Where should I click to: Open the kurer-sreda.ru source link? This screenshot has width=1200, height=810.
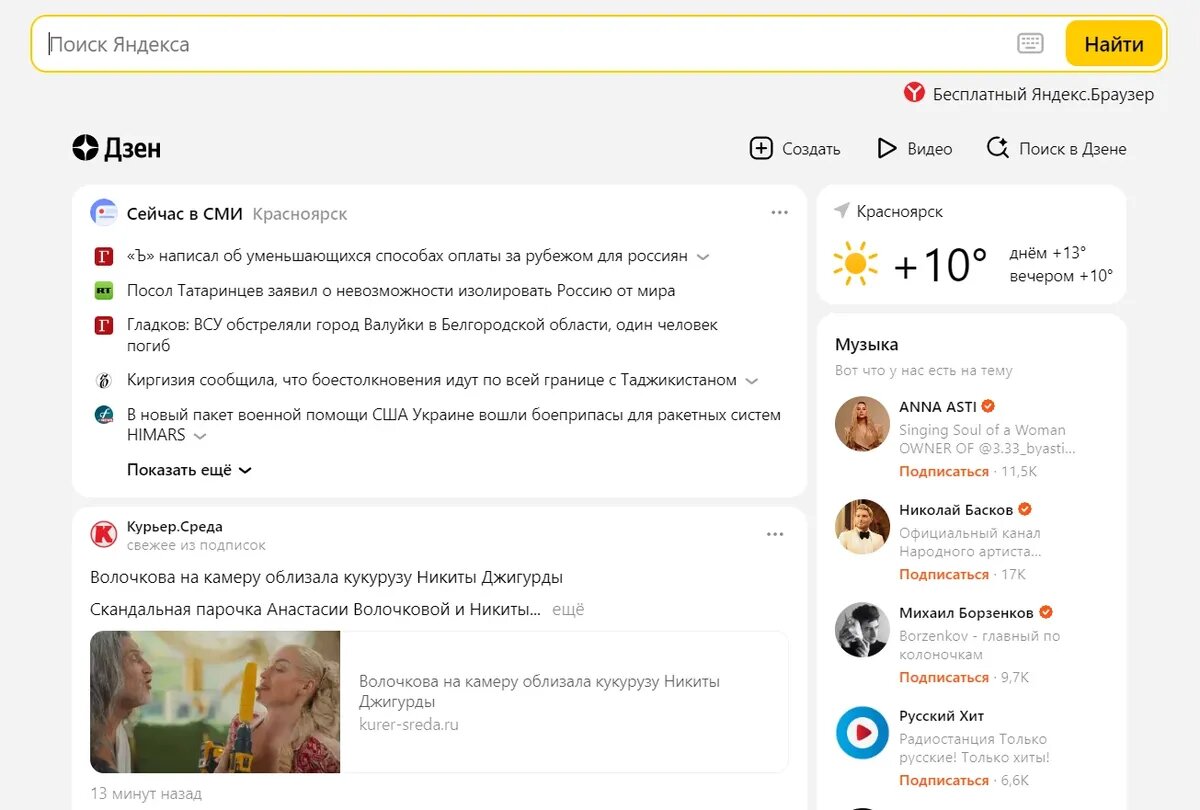click(x=409, y=724)
